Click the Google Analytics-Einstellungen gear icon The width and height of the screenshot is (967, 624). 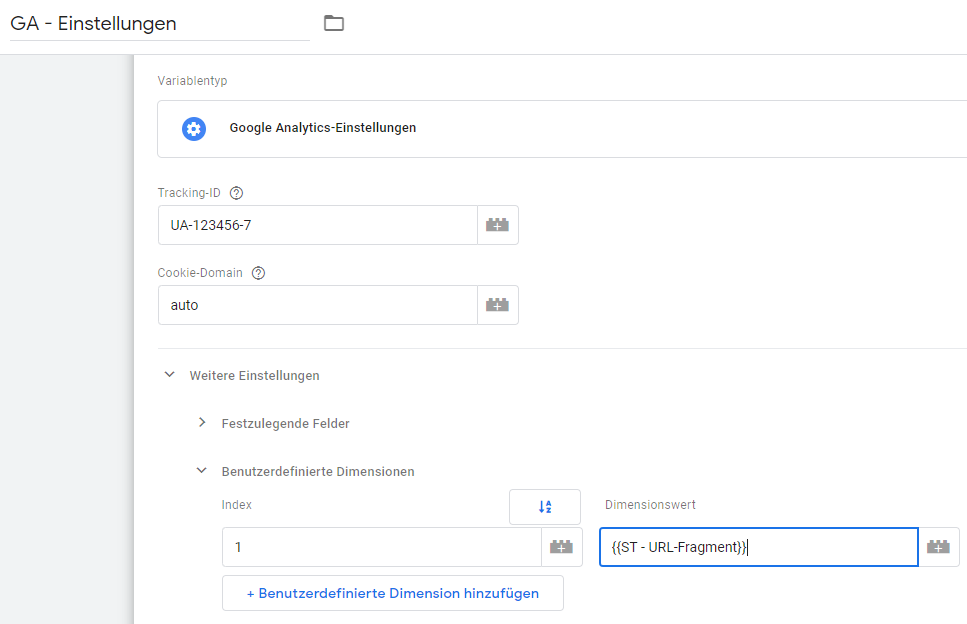click(x=194, y=129)
